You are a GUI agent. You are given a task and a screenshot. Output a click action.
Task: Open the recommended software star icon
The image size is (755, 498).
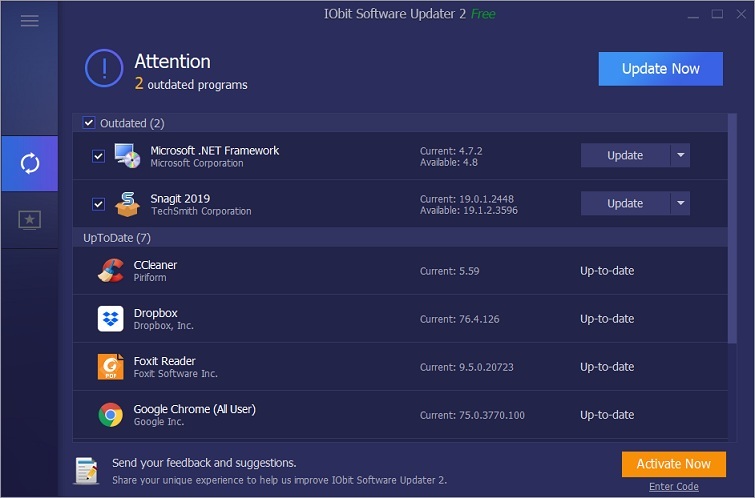coord(30,219)
